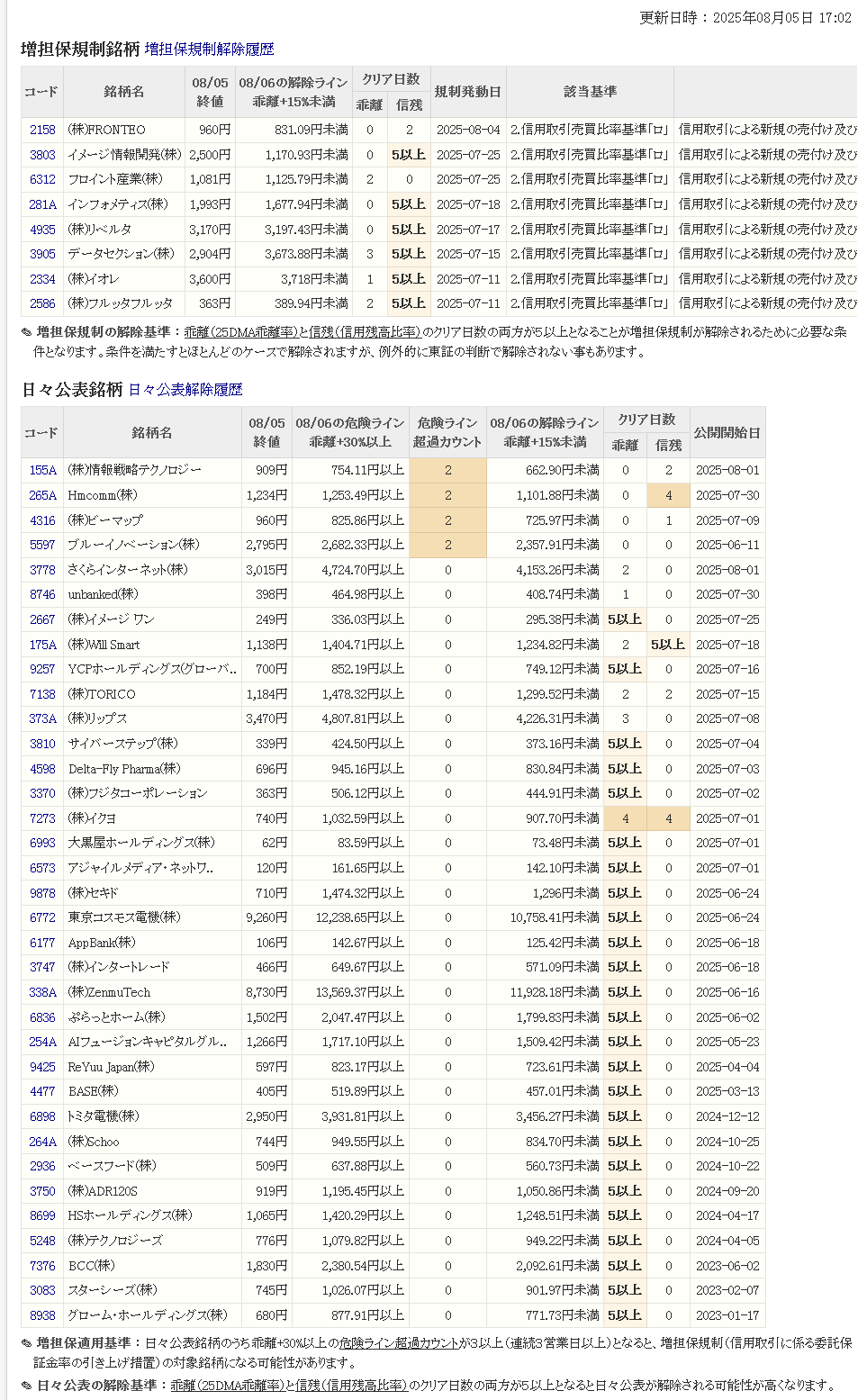Click code link 265A for Hmcomm
The height and width of the screenshot is (1400, 867).
[x=42, y=495]
